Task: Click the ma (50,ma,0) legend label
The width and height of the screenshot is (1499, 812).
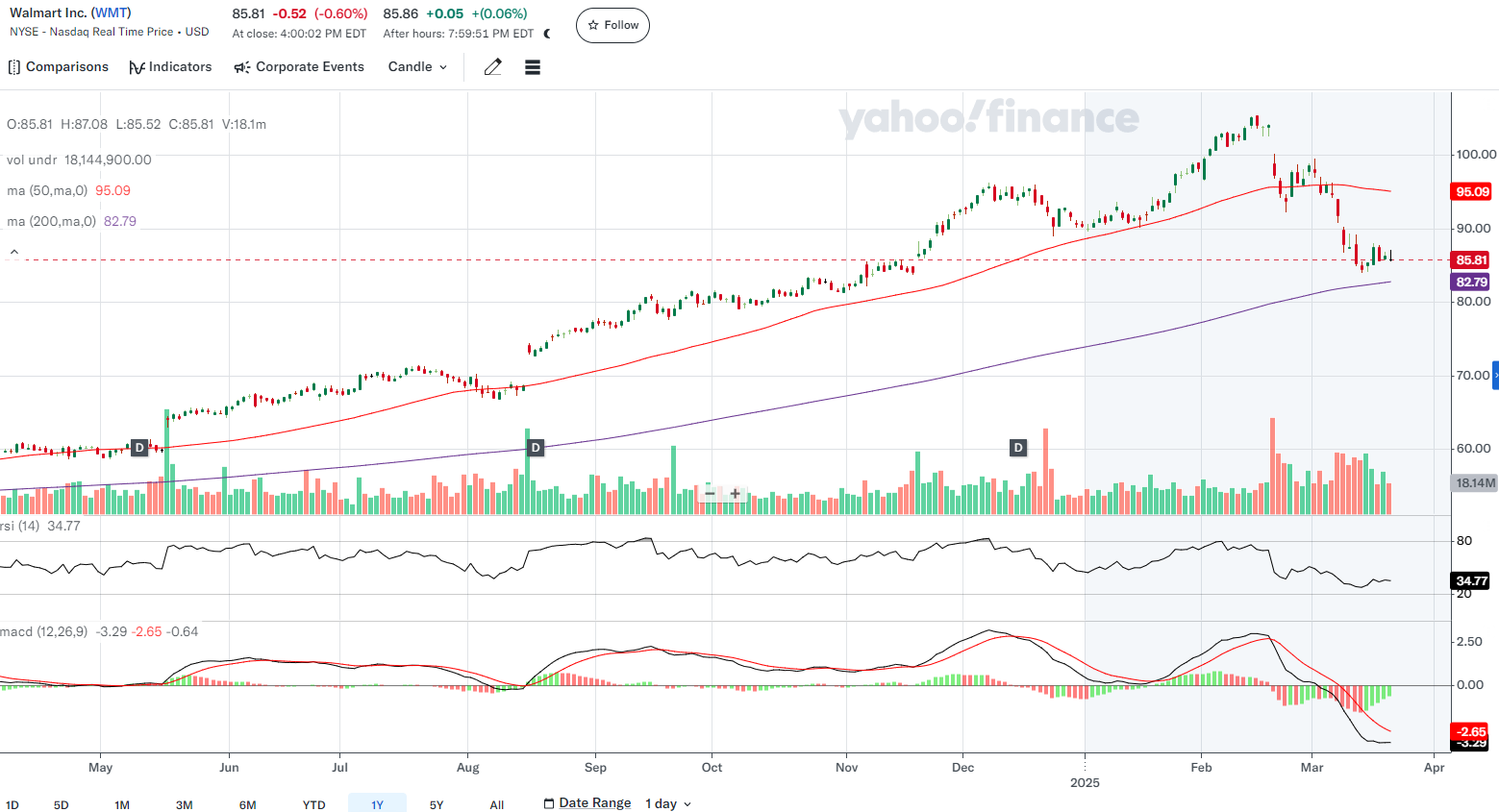Action: [x=47, y=190]
